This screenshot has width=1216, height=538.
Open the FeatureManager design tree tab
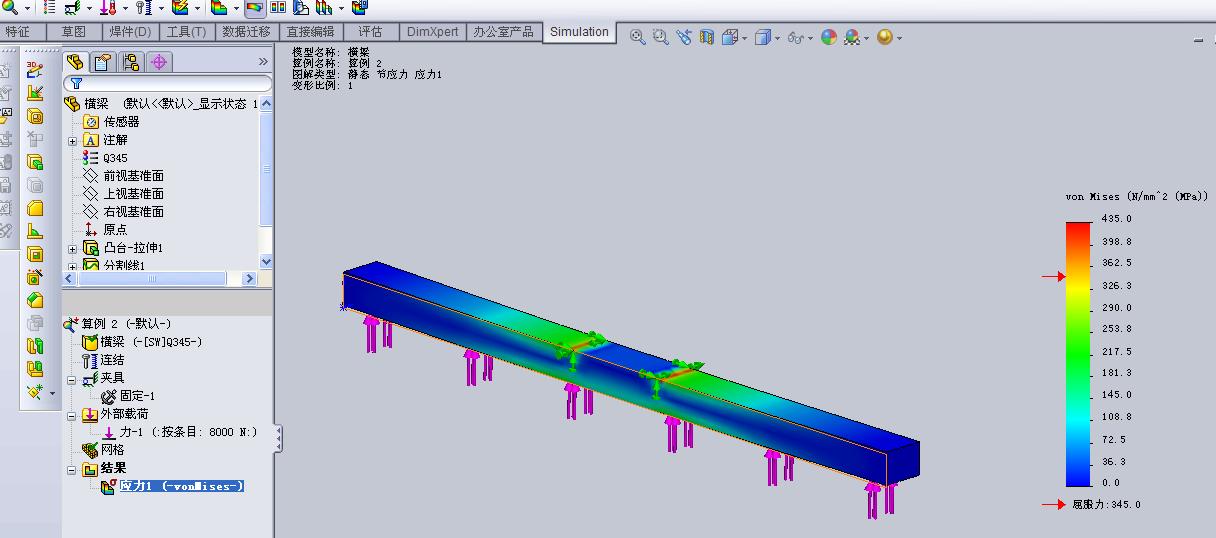[x=75, y=62]
